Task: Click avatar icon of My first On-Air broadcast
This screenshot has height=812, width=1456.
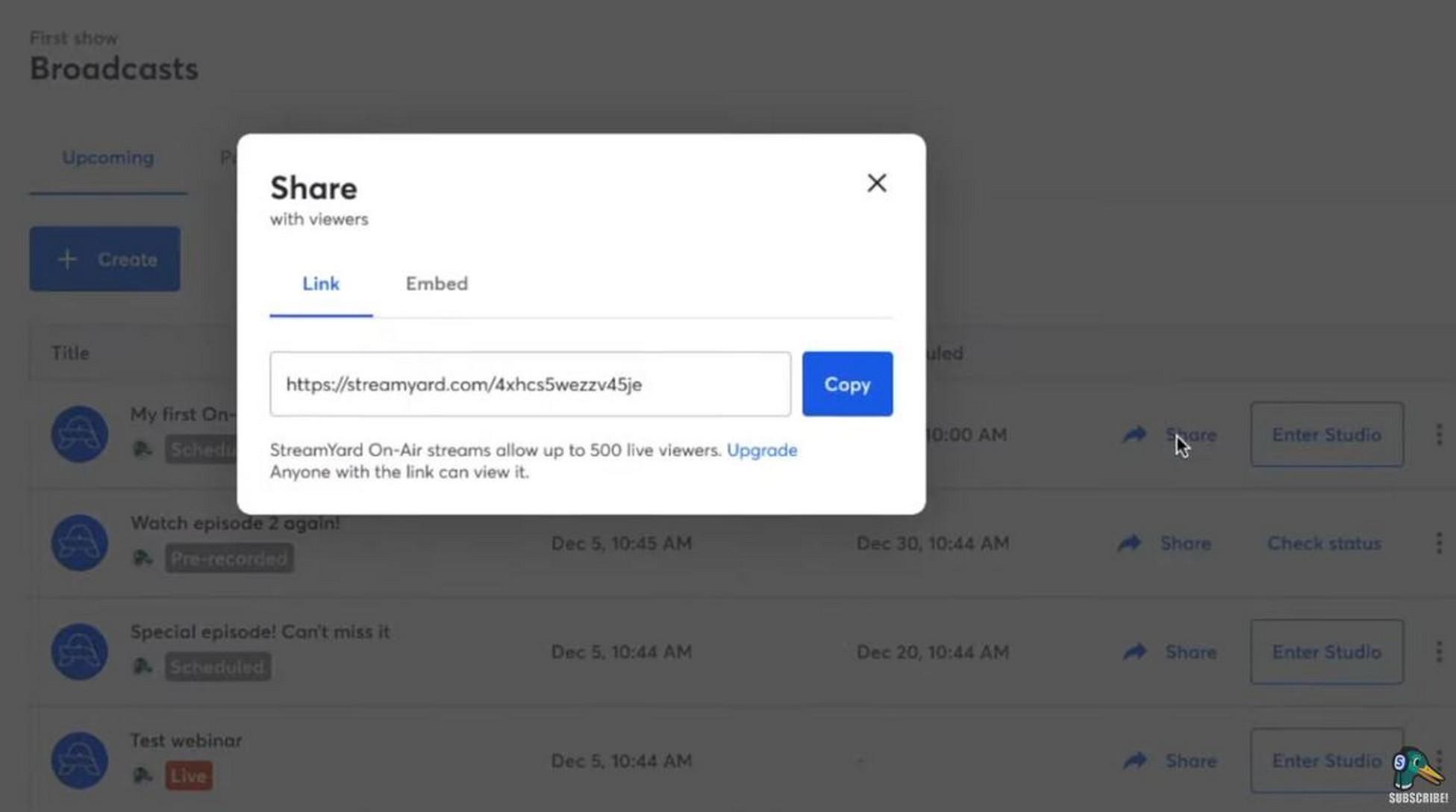Action: click(79, 434)
